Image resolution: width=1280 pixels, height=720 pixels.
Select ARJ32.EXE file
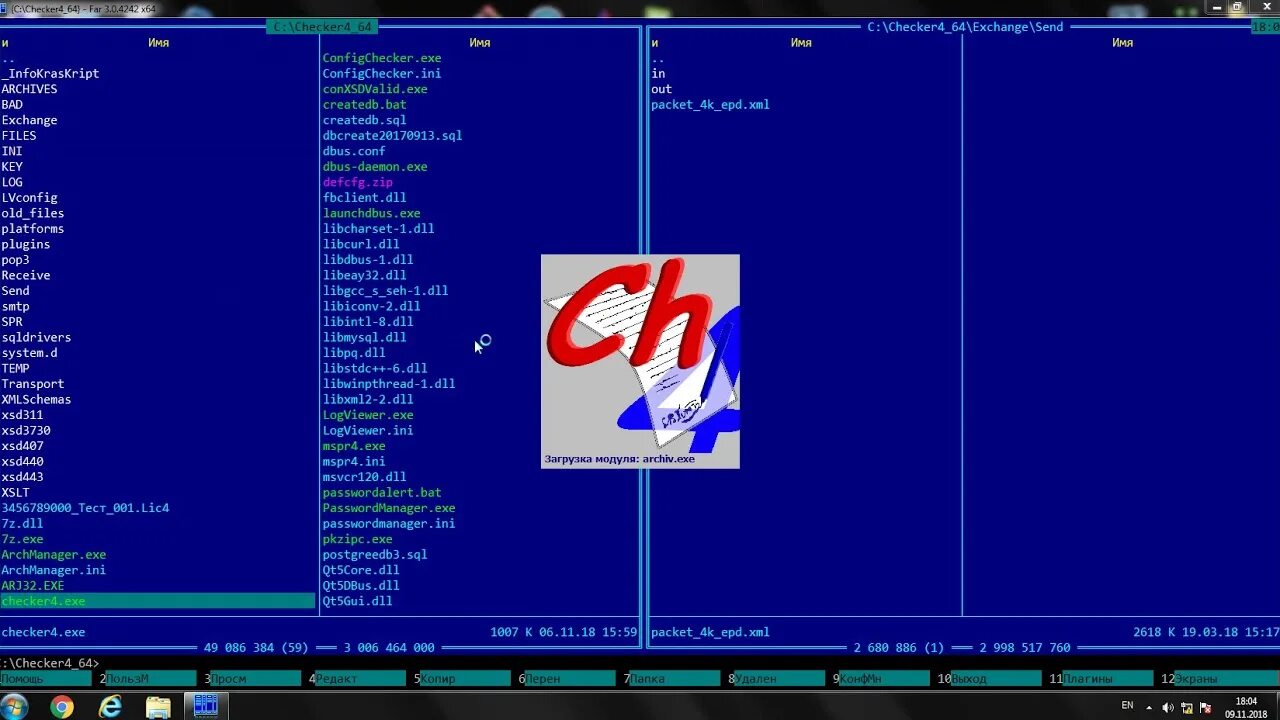pos(33,585)
